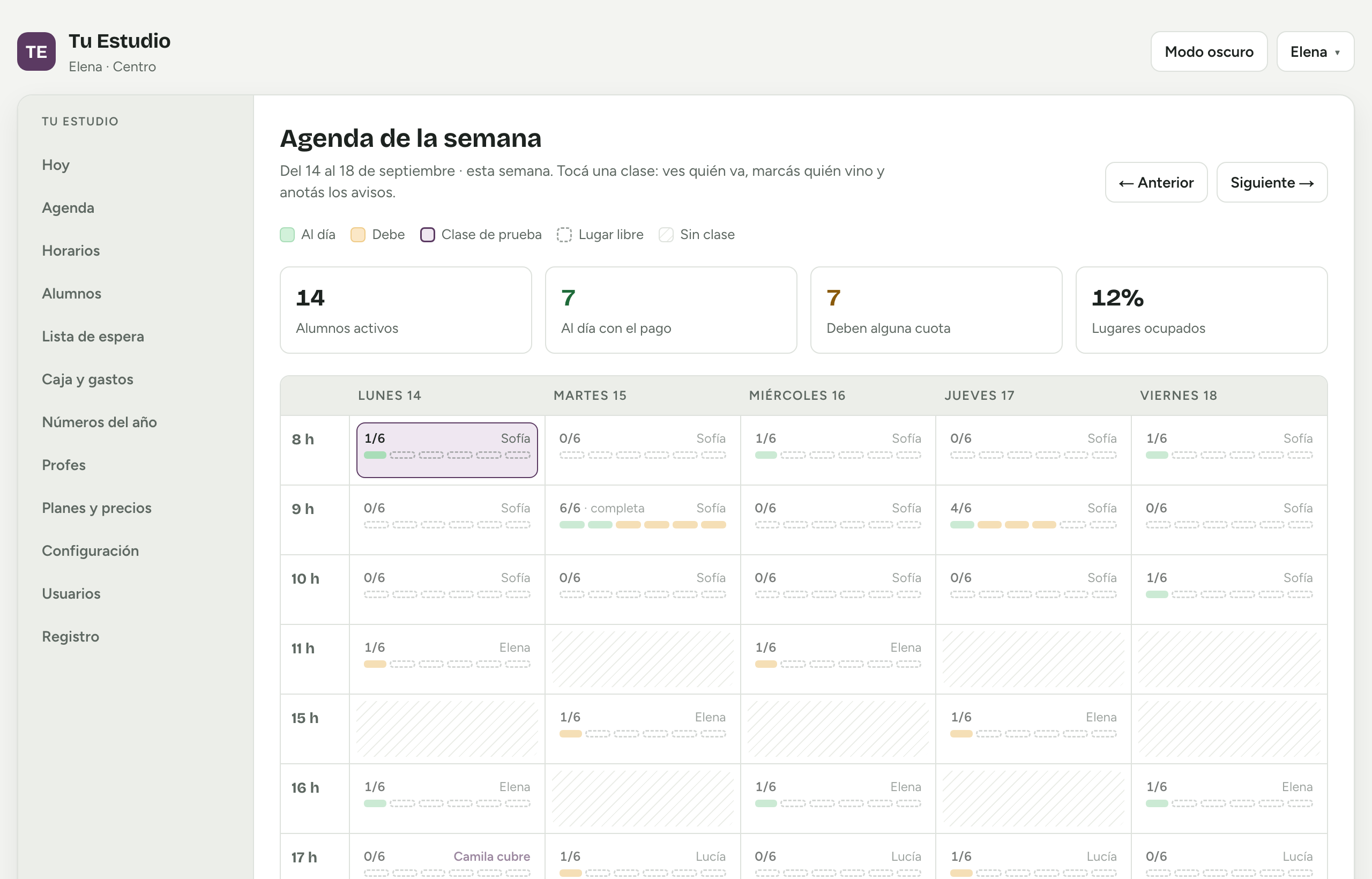The width and height of the screenshot is (1372, 879).
Task: Open the 12% Lugares ocupados card
Action: [1202, 310]
